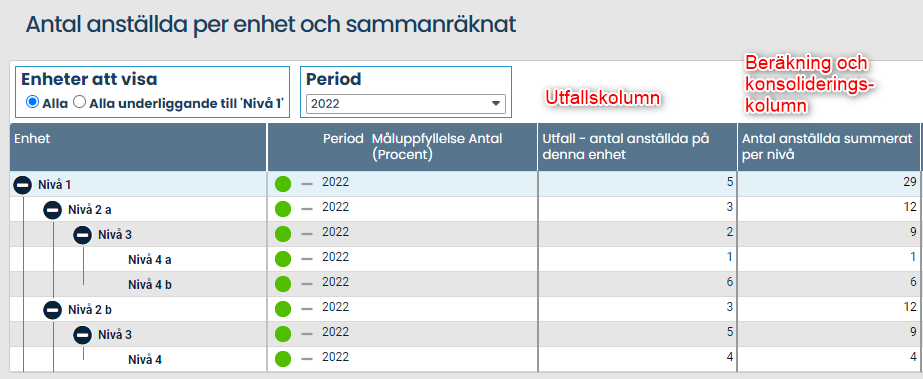Click green status indicator for Nivå 2 a
923x379 pixels.
283,208
